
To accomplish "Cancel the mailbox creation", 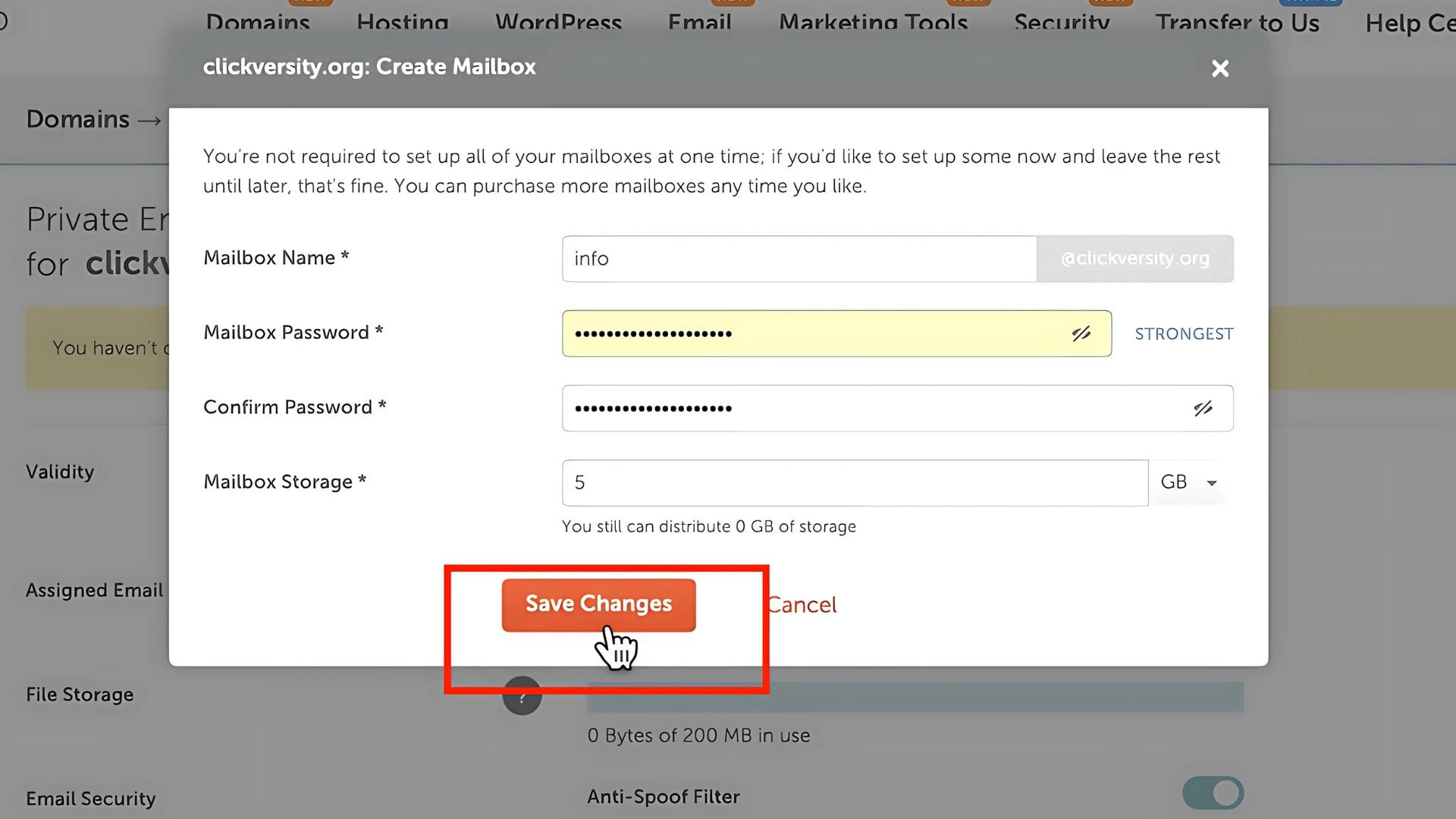I will point(802,605).
